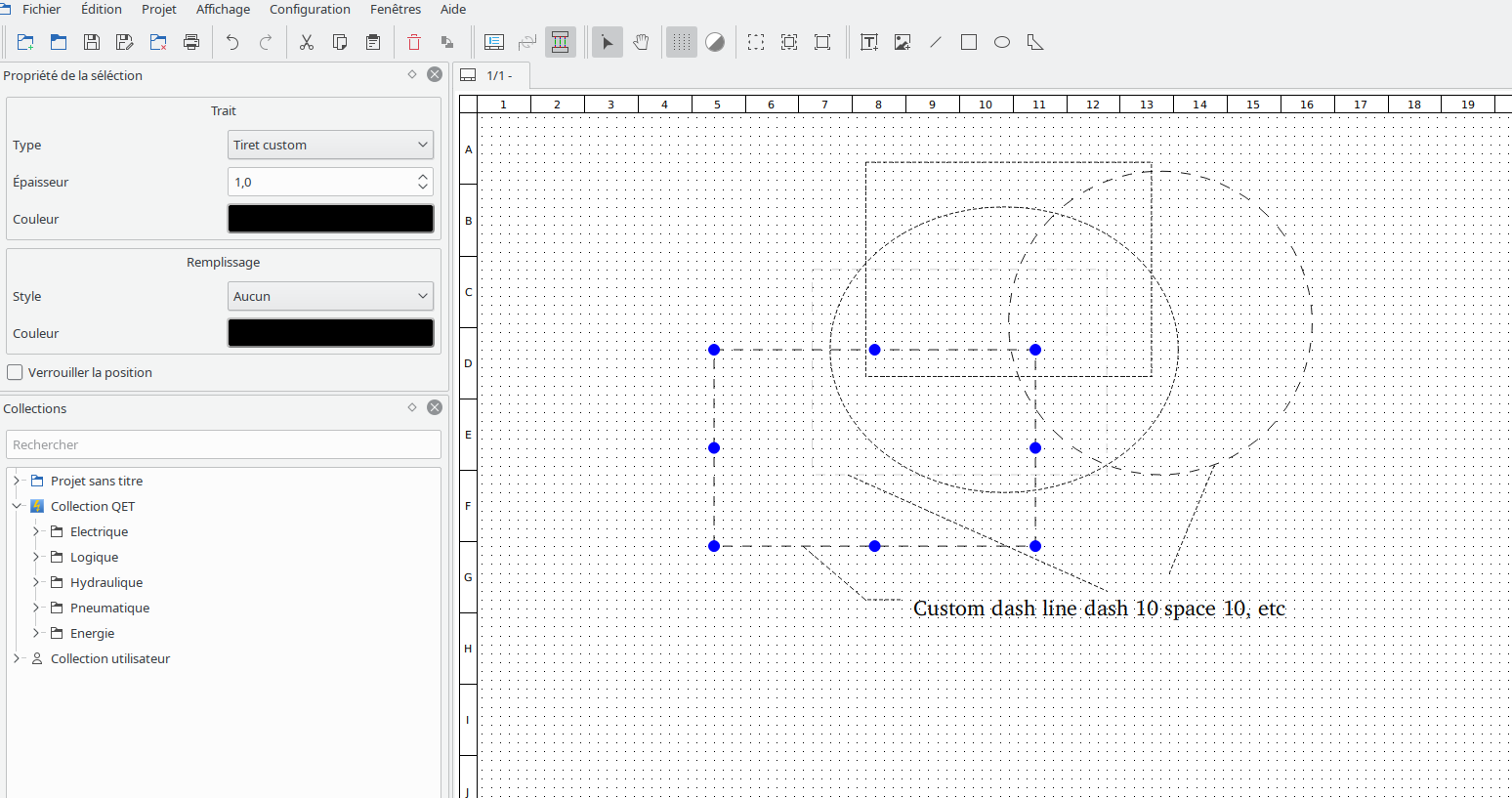Collapse the Collection QET tree node
Image resolution: width=1512 pixels, height=798 pixels.
click(x=17, y=506)
